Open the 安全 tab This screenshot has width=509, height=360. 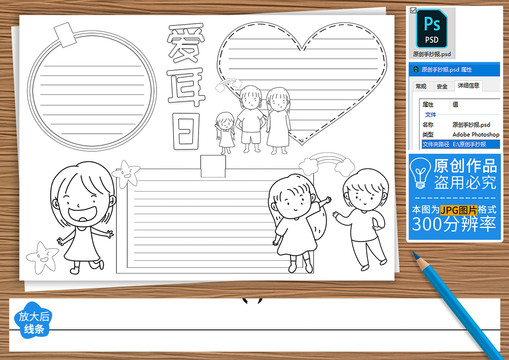(x=442, y=86)
